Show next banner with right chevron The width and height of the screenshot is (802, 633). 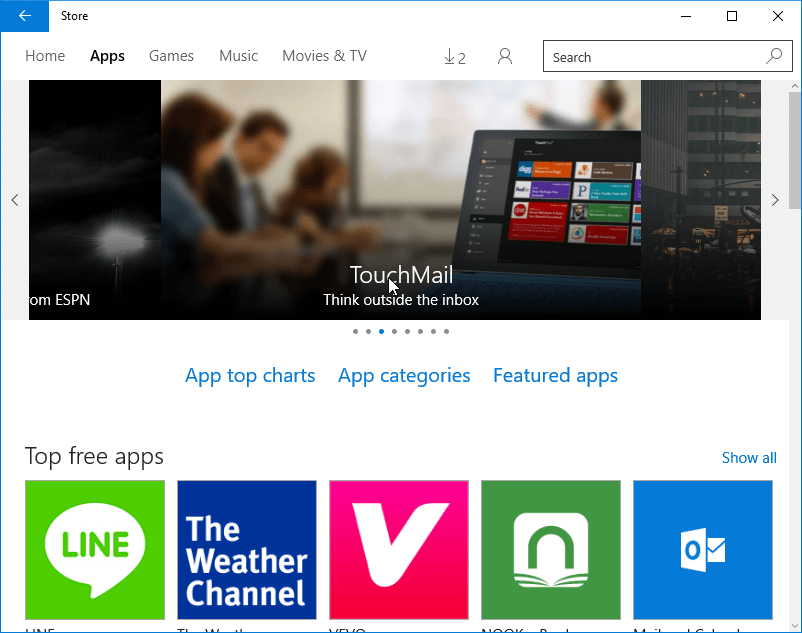pyautogui.click(x=775, y=200)
